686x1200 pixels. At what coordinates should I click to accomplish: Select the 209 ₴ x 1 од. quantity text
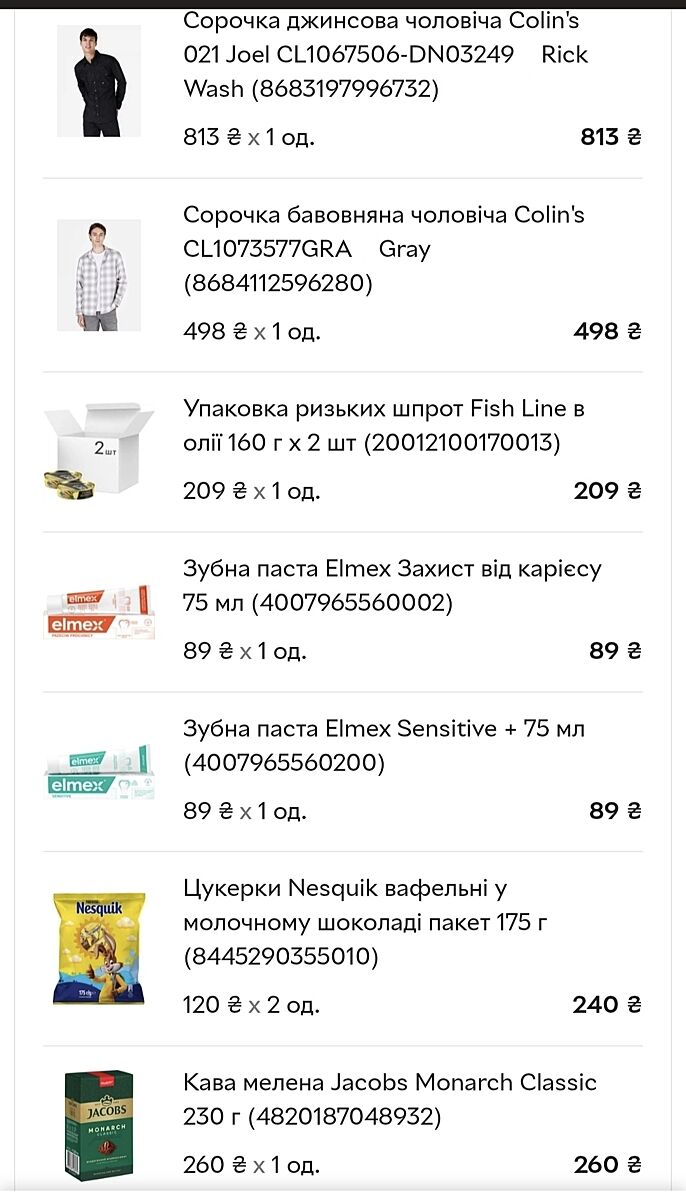[x=252, y=491]
